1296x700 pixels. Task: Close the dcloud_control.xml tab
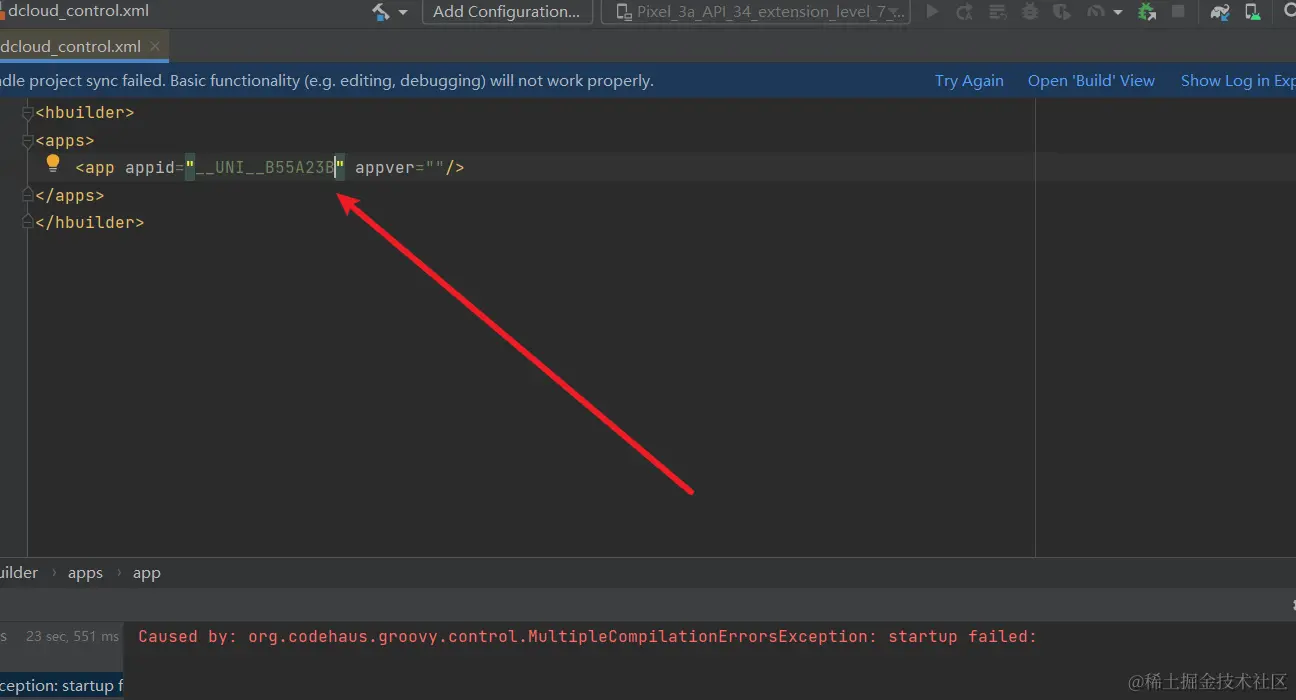154,47
